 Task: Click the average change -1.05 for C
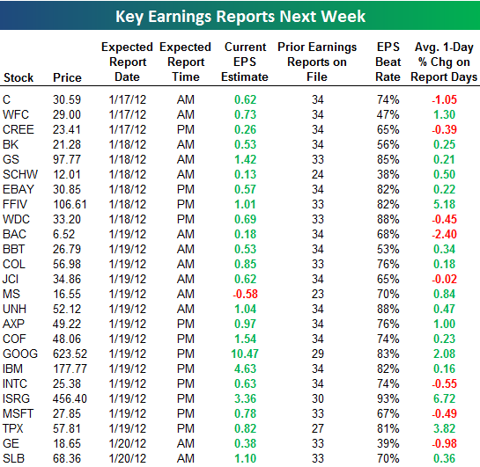pyautogui.click(x=444, y=100)
